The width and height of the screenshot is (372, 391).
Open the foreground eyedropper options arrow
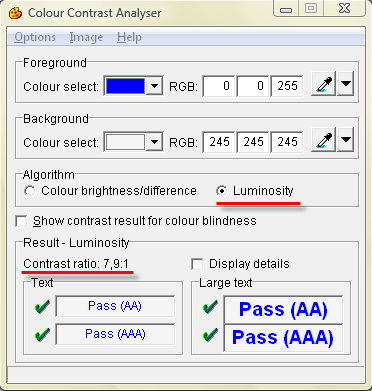coord(346,85)
